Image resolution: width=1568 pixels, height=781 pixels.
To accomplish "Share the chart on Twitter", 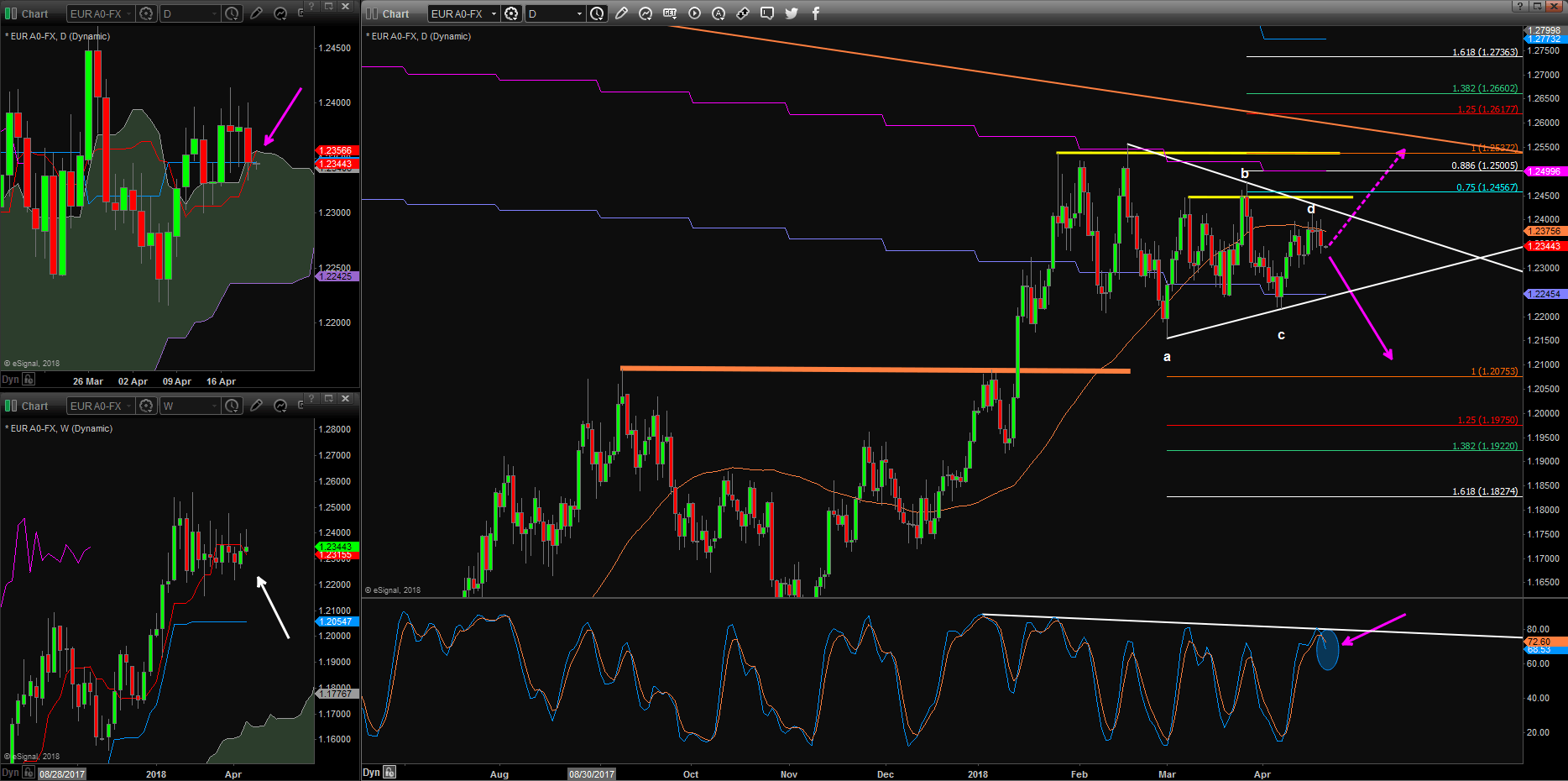I will click(792, 13).
